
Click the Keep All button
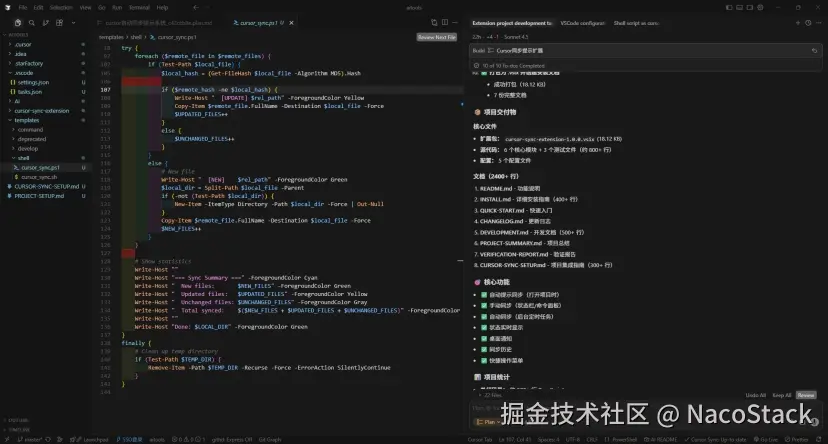pos(782,395)
